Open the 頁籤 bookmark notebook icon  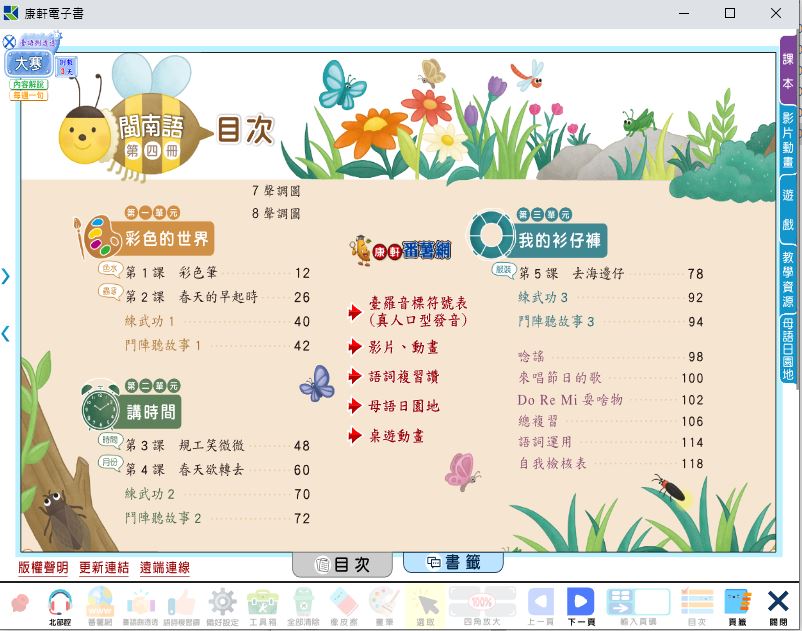coord(738,606)
